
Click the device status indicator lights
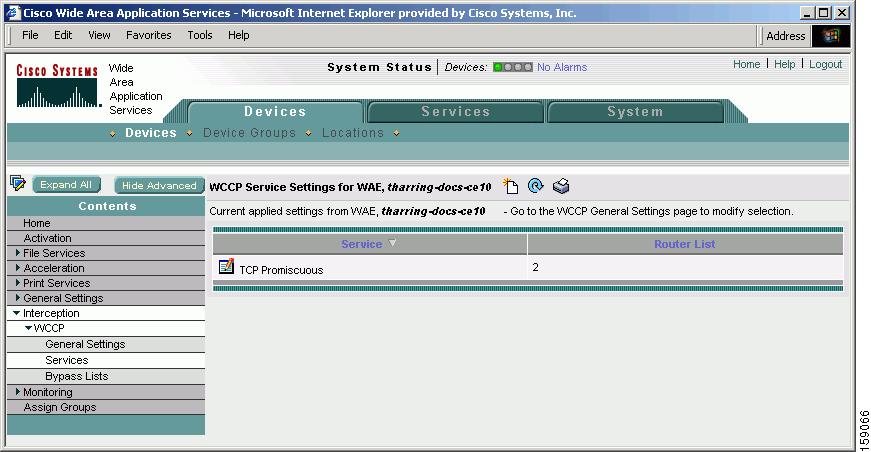[x=513, y=67]
